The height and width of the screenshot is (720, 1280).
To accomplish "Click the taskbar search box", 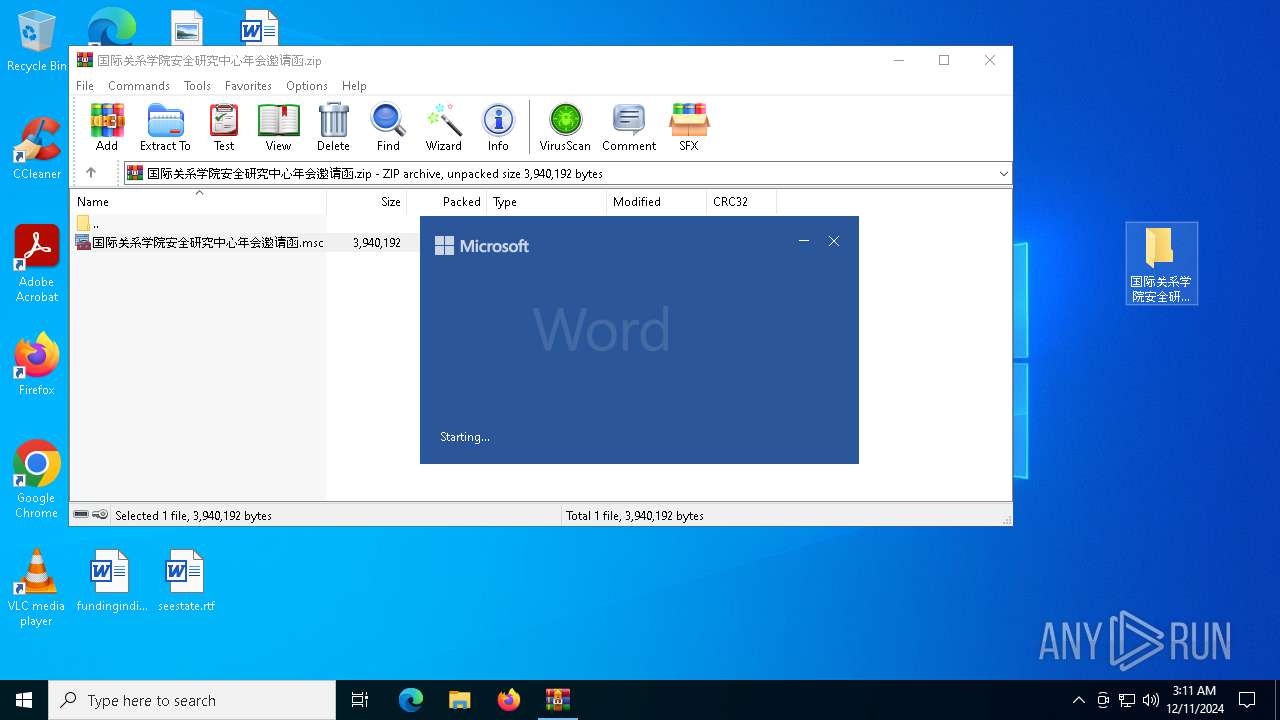I will coord(192,700).
